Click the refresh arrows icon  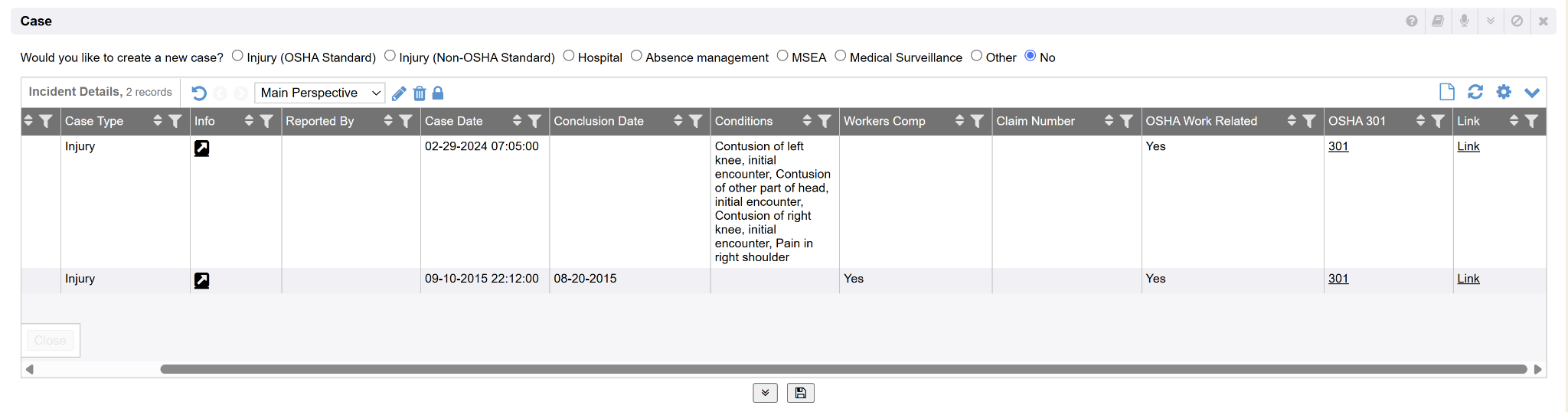click(x=1475, y=92)
